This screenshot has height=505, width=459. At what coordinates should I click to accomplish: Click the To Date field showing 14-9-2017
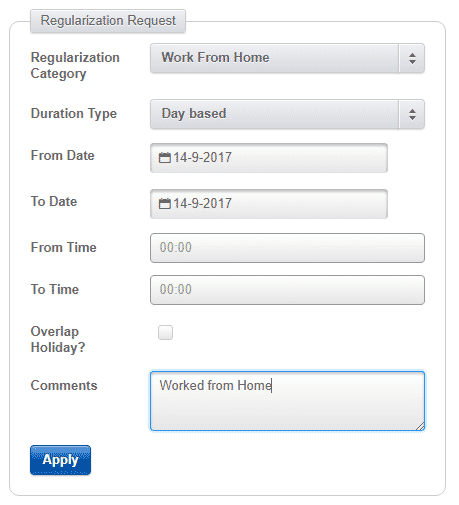coord(269,204)
